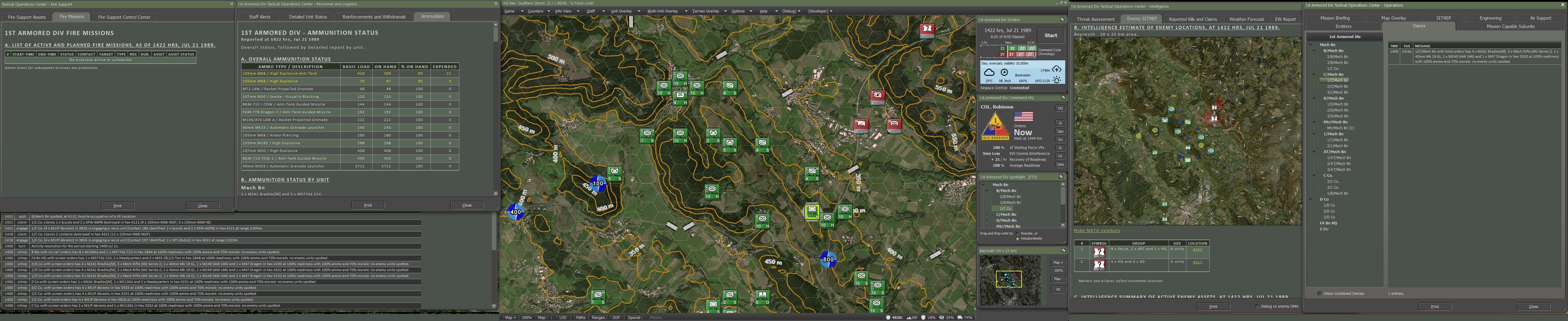
Task: Enable the Debug re enemy OMA checkbox
Action: (1258, 306)
